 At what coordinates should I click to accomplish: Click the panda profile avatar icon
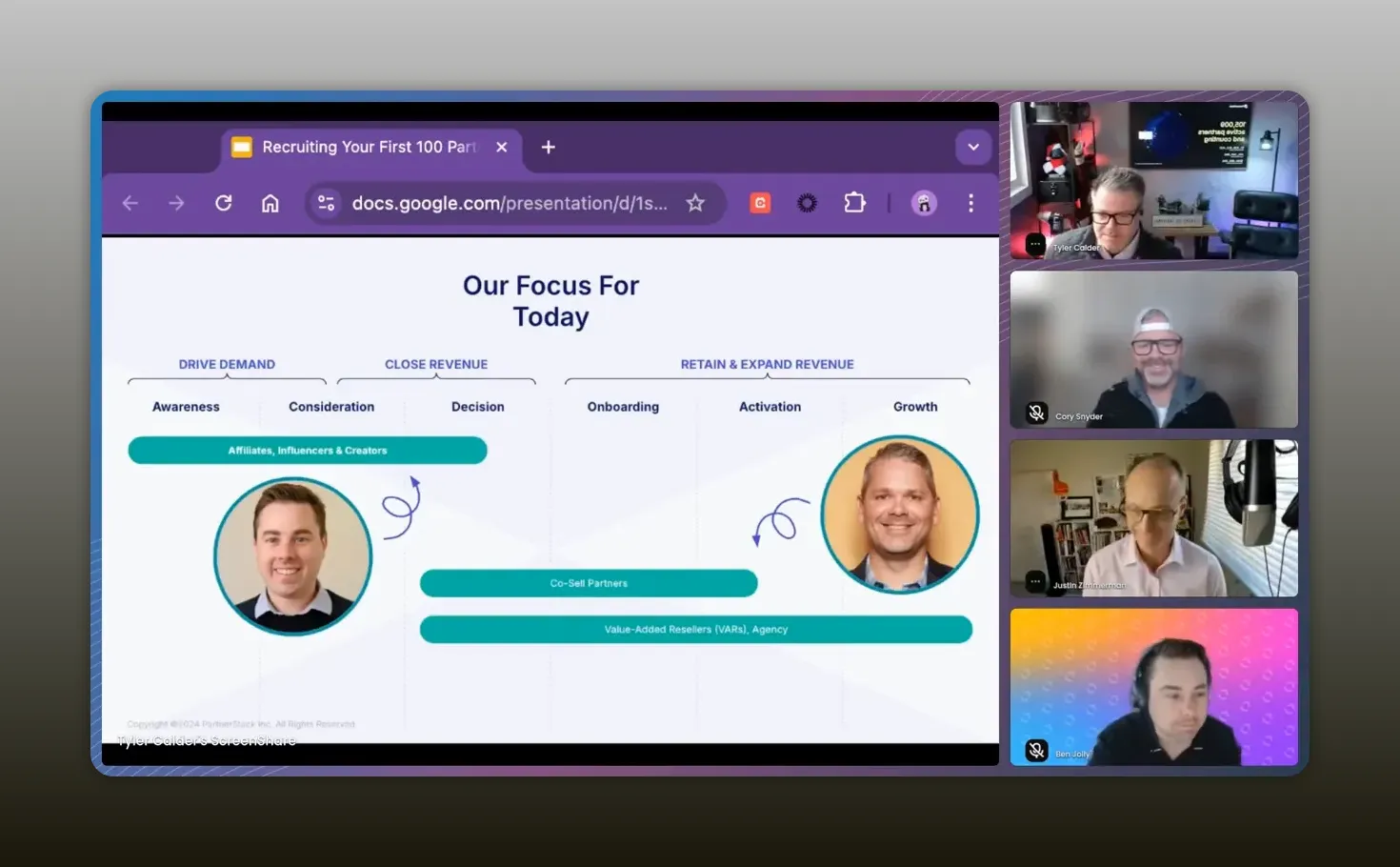(923, 203)
